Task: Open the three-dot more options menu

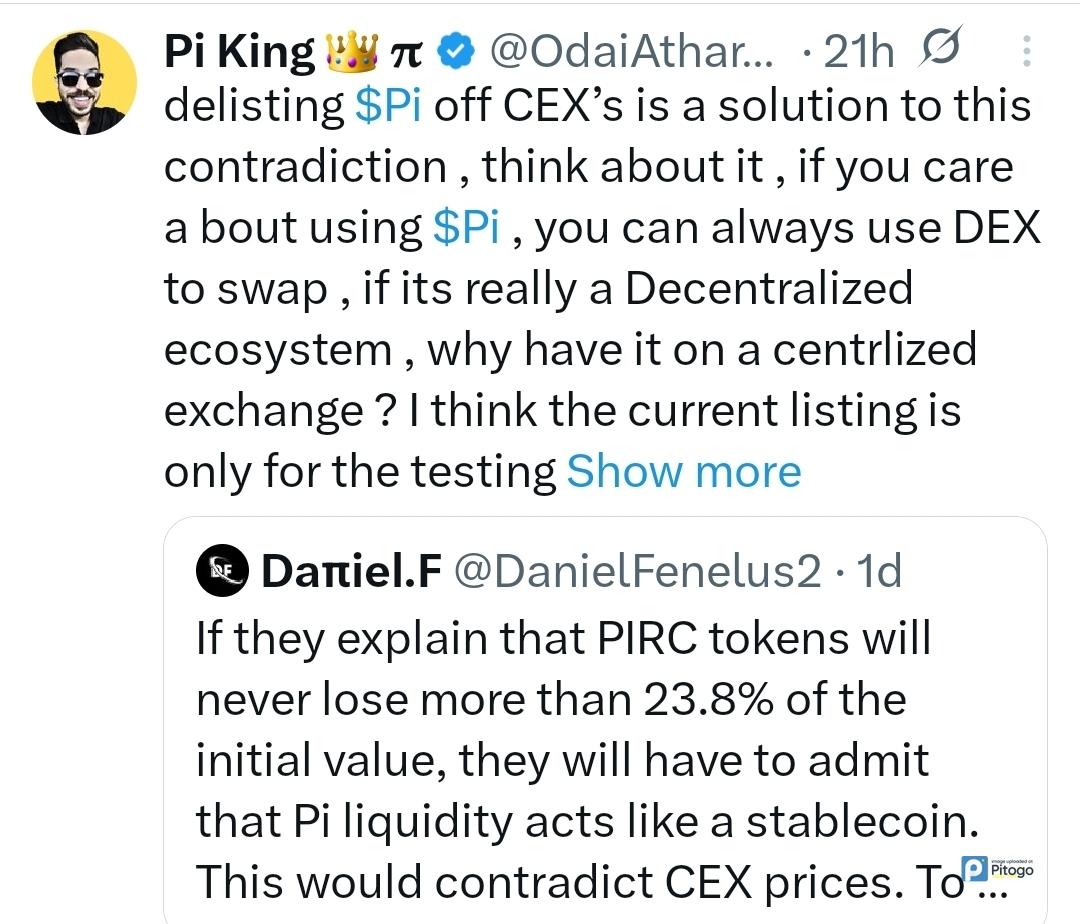Action: point(1027,51)
